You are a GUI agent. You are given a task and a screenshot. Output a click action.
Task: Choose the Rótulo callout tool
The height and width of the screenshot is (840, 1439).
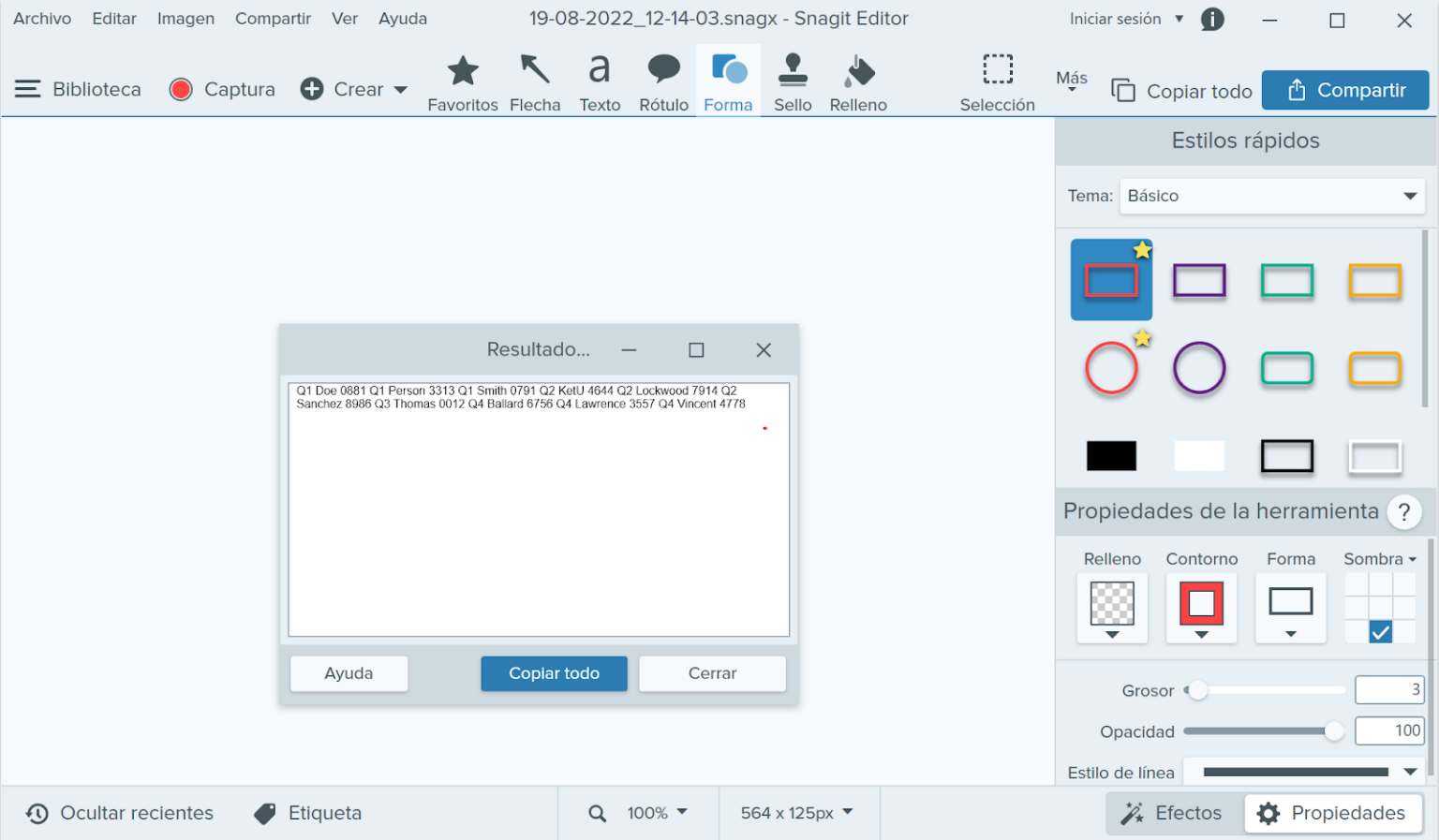(663, 83)
